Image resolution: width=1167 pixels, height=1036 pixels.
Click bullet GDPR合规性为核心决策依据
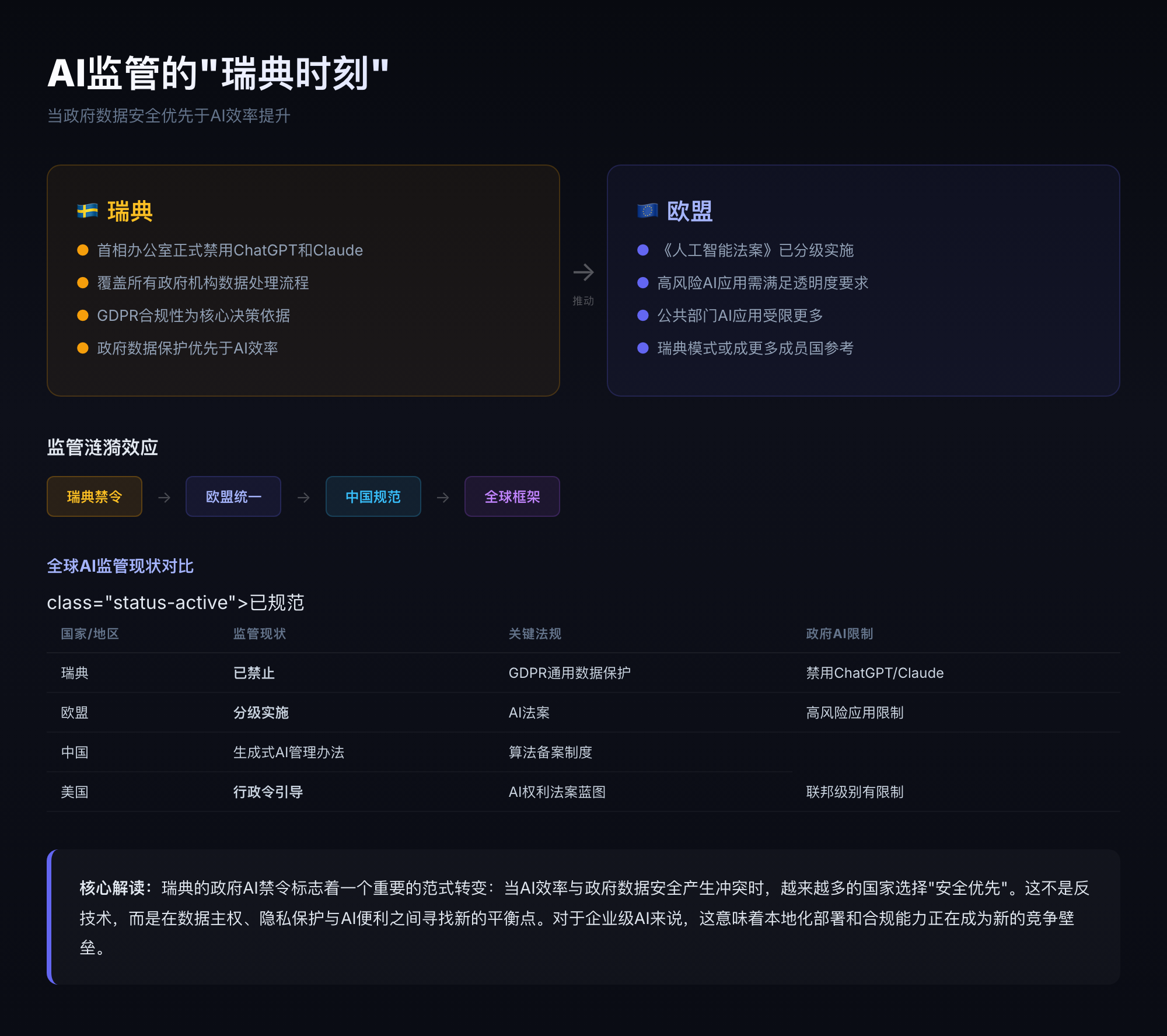(194, 316)
